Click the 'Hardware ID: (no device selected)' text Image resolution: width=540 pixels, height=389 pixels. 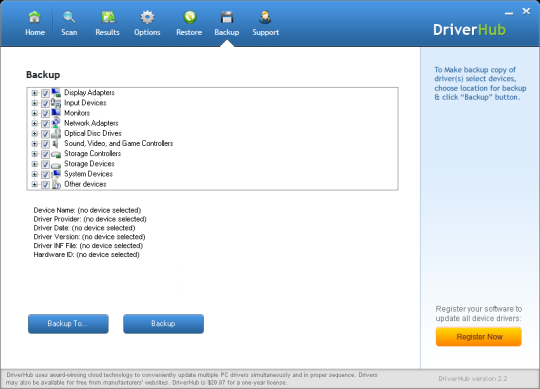[x=86, y=255]
